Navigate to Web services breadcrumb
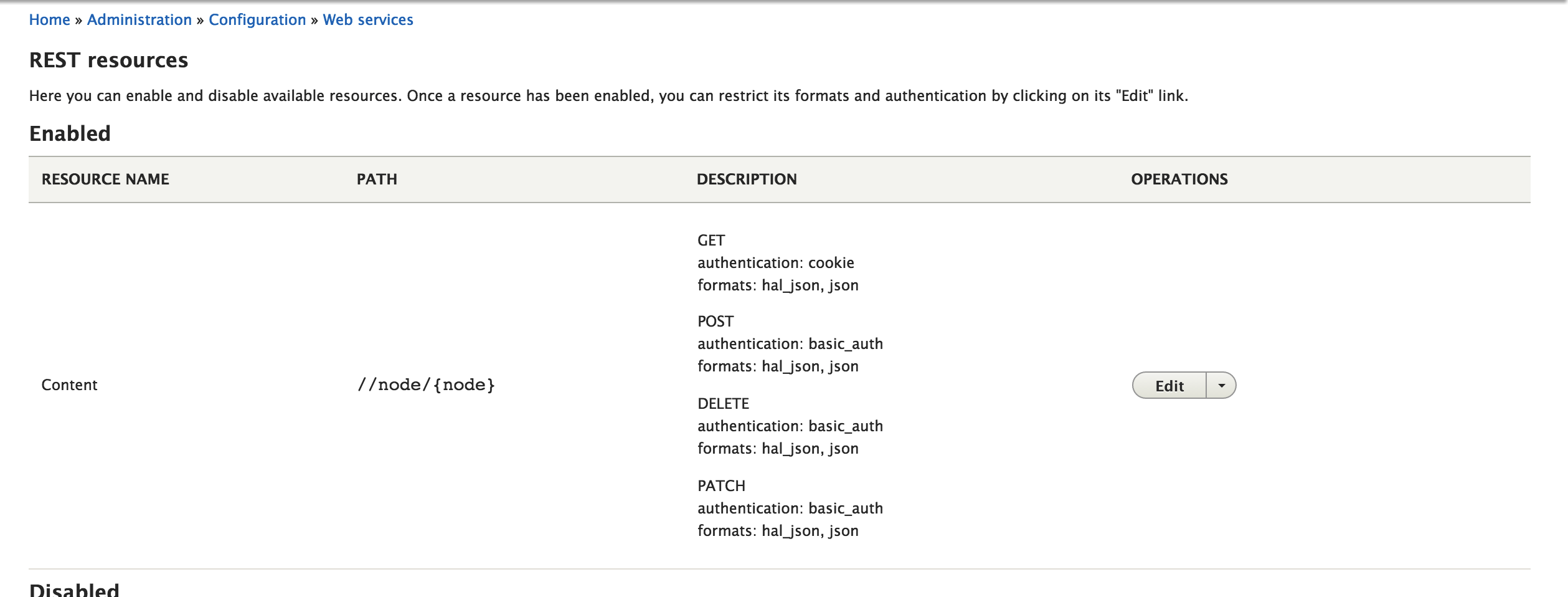Image resolution: width=1568 pixels, height=597 pixels. point(368,20)
